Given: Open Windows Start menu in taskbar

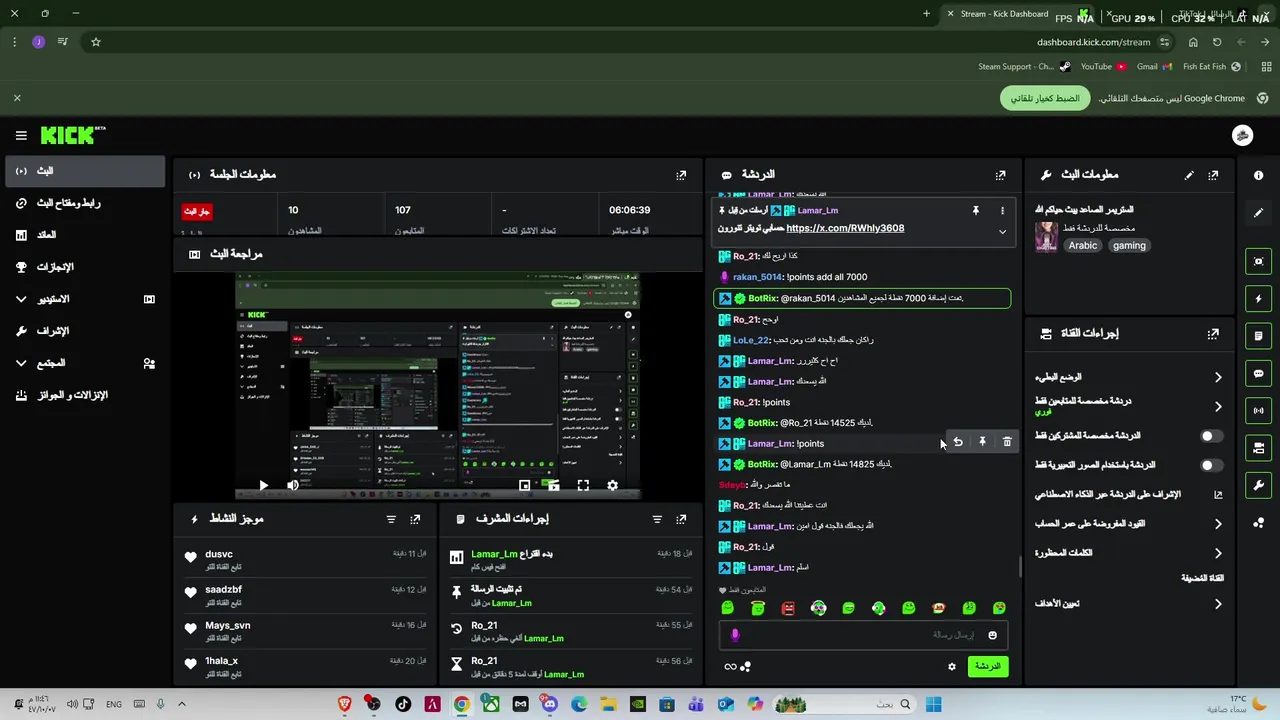Looking at the screenshot, I should (x=933, y=705).
